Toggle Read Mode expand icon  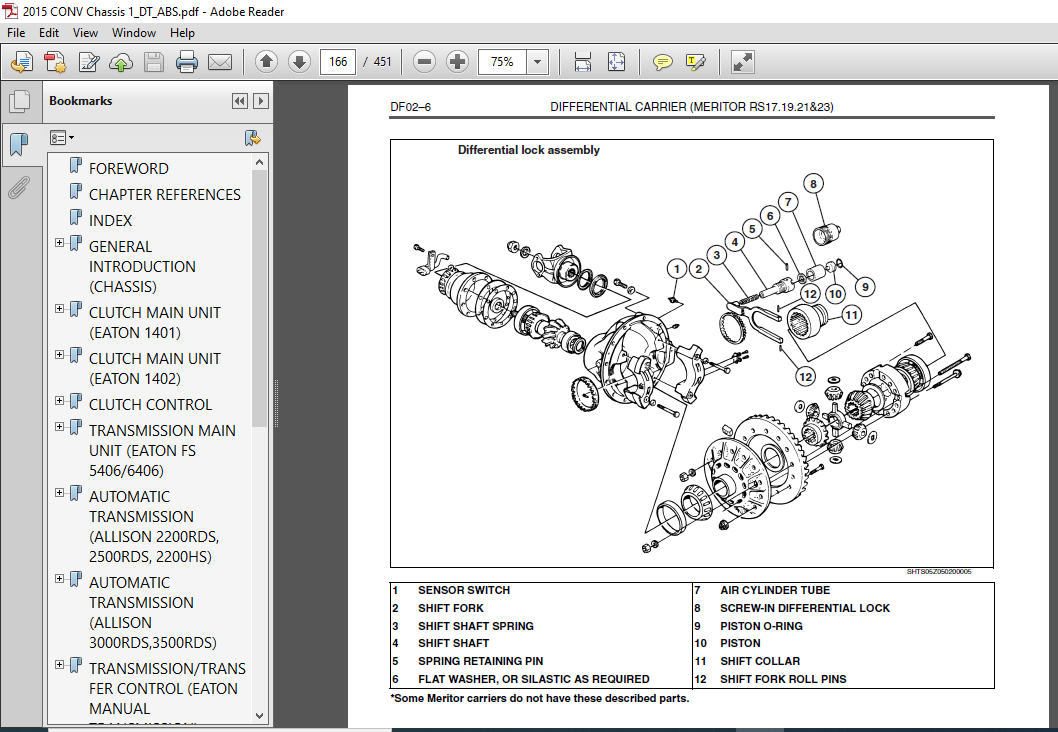tap(743, 62)
